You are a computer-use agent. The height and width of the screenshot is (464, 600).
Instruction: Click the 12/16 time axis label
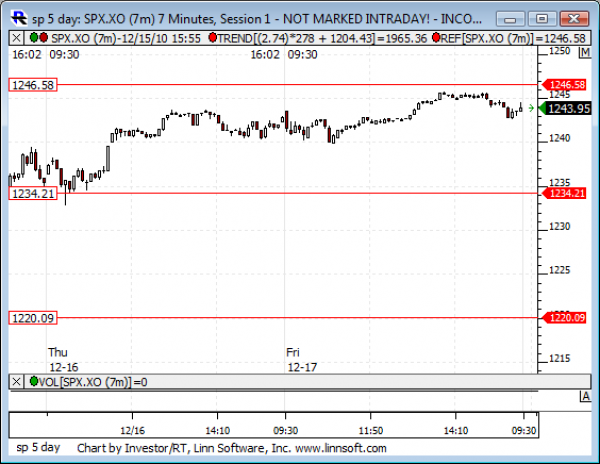pyautogui.click(x=132, y=431)
